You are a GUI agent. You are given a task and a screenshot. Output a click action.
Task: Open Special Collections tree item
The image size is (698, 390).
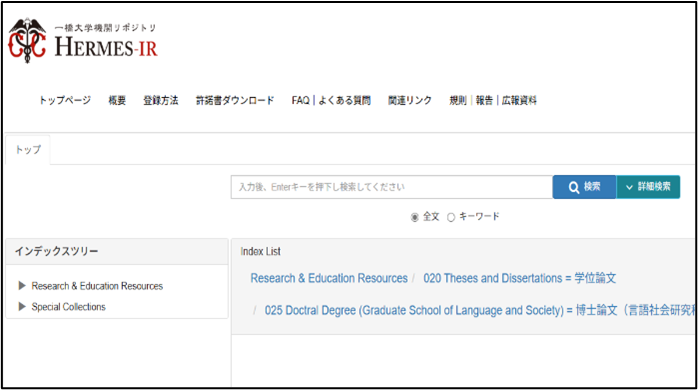pos(69,307)
